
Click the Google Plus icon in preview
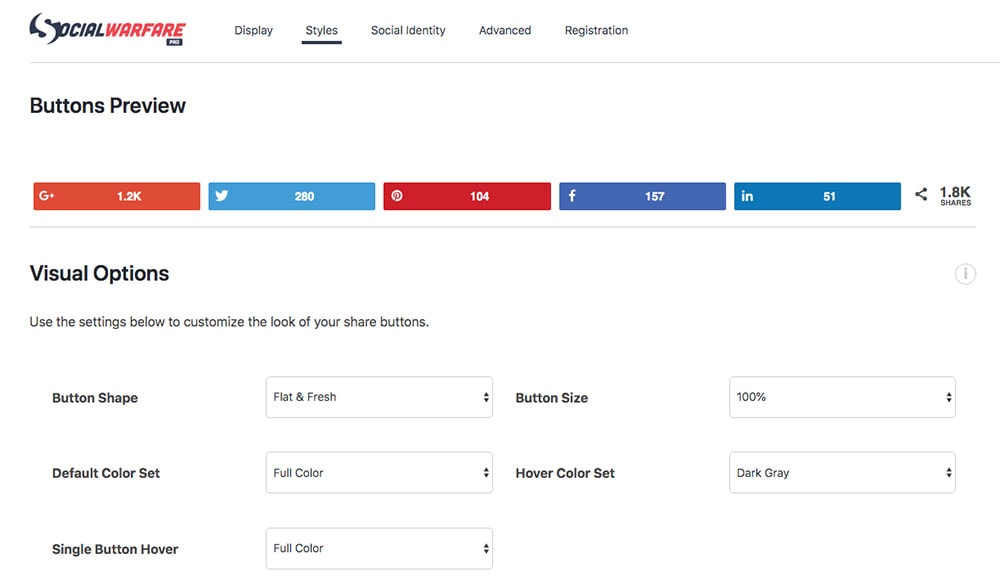[x=47, y=196]
